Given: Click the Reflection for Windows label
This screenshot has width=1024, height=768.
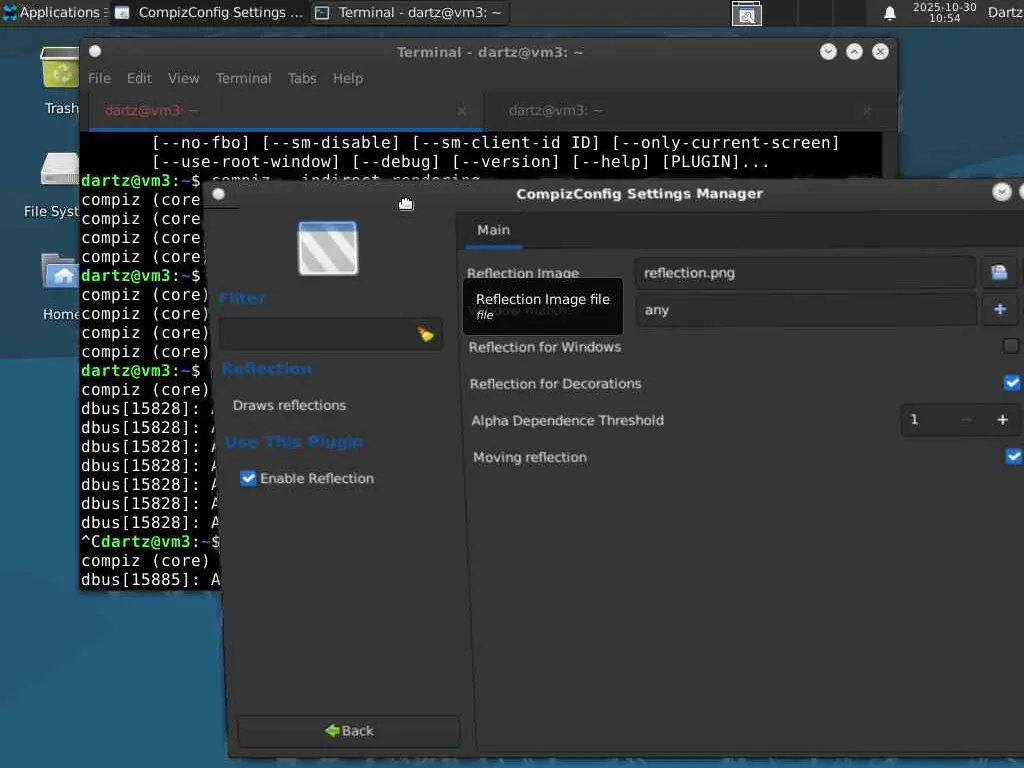Looking at the screenshot, I should tap(545, 347).
